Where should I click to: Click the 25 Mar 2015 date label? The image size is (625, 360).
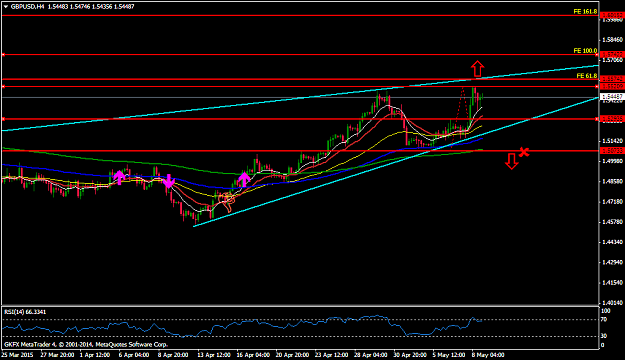[x=17, y=355]
